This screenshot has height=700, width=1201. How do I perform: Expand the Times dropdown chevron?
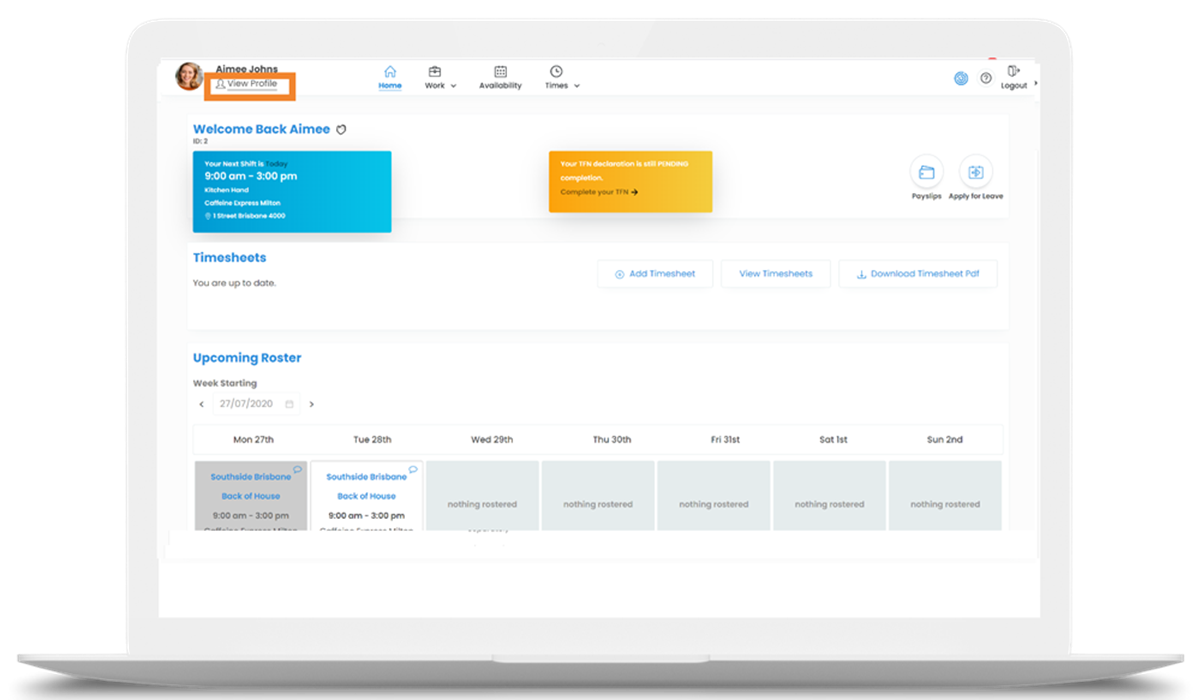576,86
